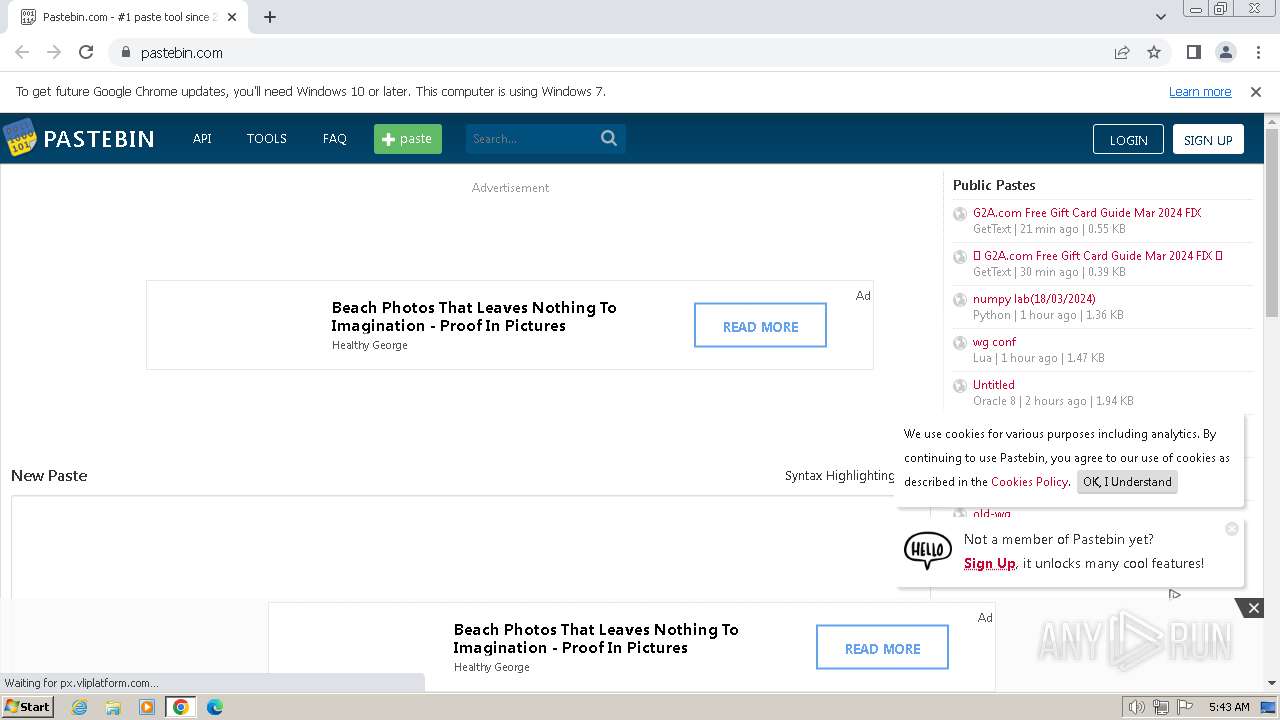This screenshot has height=720, width=1280.
Task: Close the Sign Up hello popup
Action: pos(1232,528)
